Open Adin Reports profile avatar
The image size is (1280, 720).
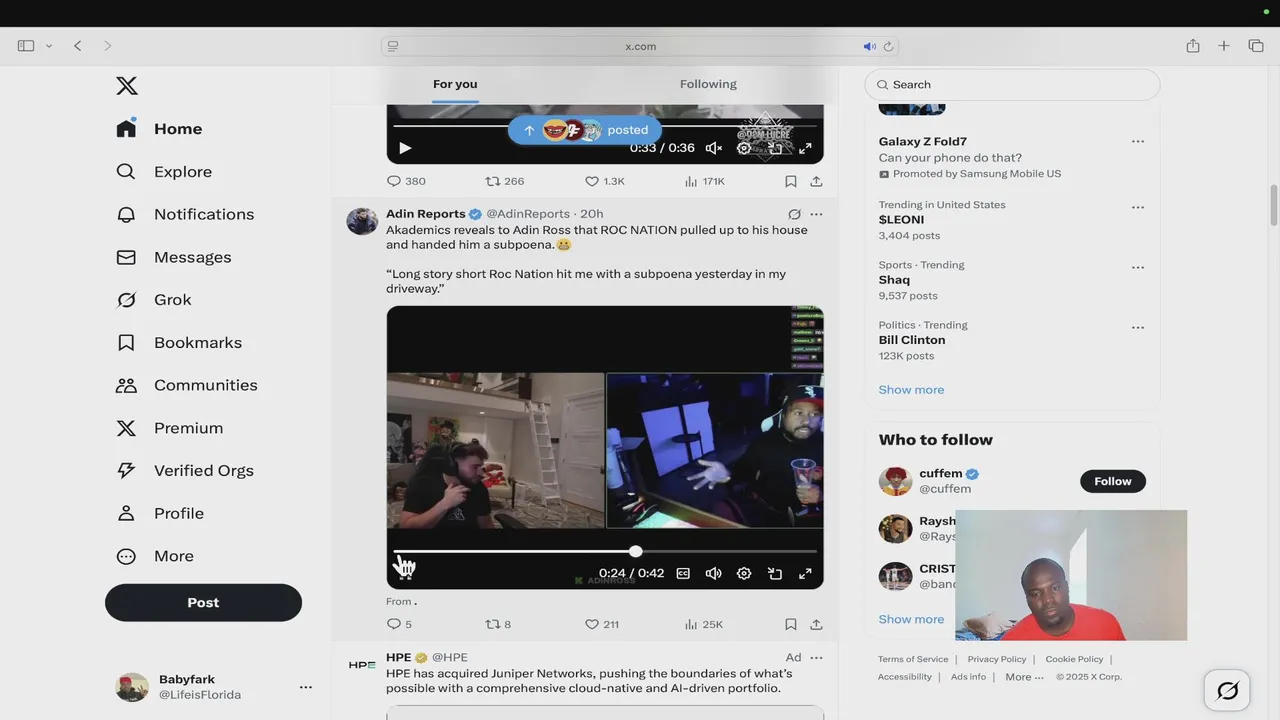pyautogui.click(x=362, y=221)
